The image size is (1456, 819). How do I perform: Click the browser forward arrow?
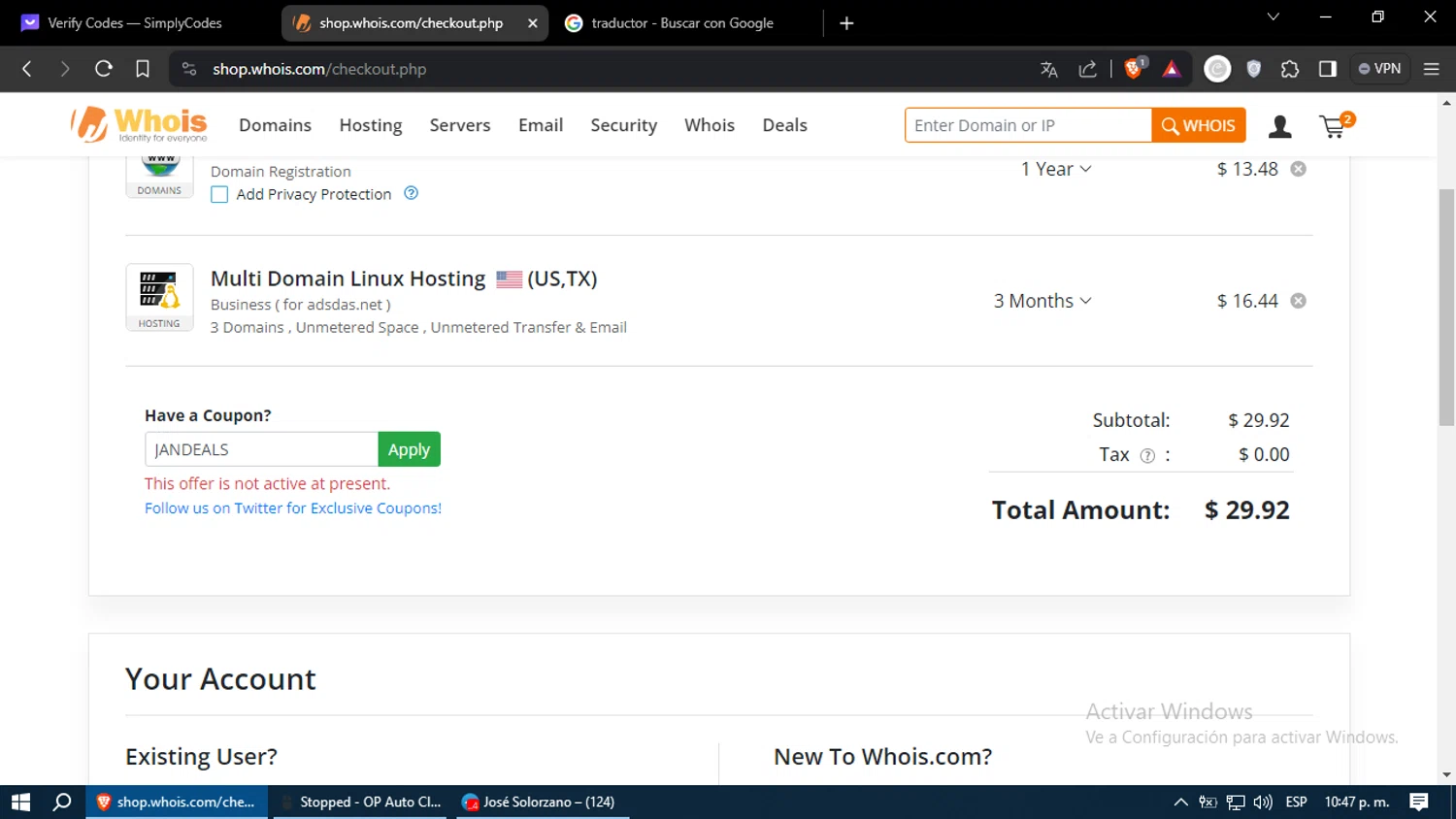pos(65,69)
